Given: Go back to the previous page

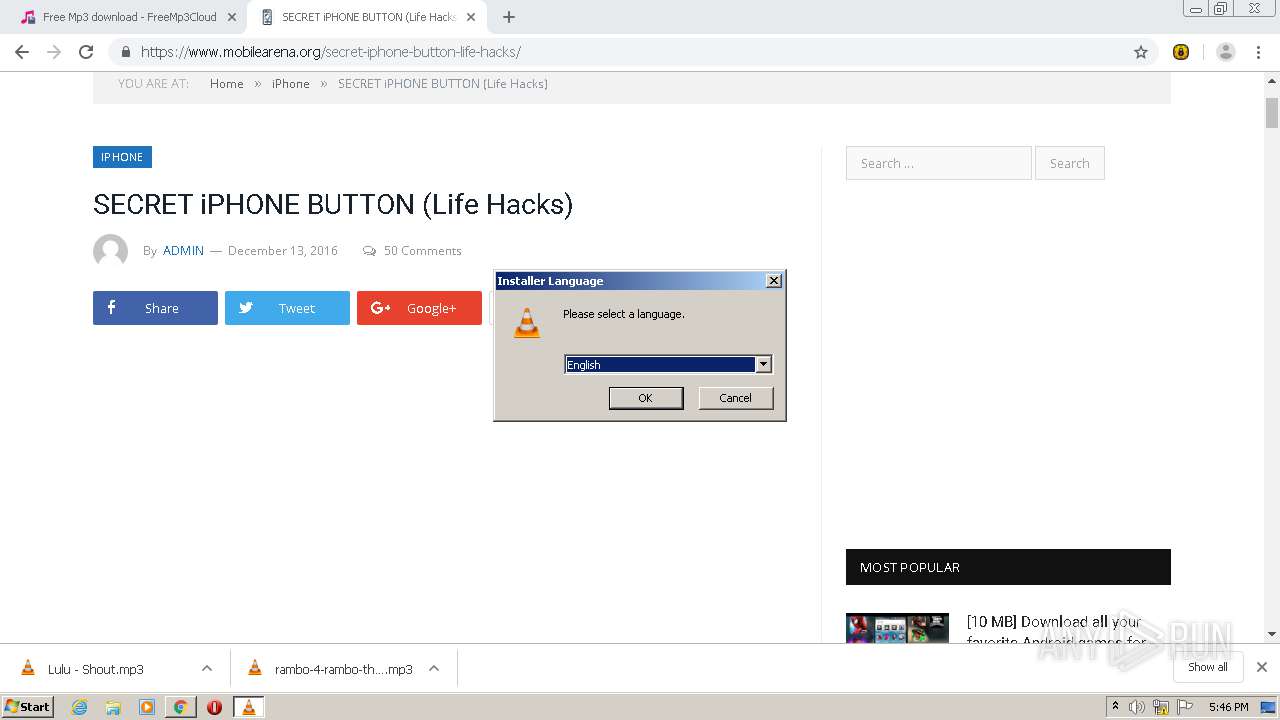Looking at the screenshot, I should click(22, 52).
